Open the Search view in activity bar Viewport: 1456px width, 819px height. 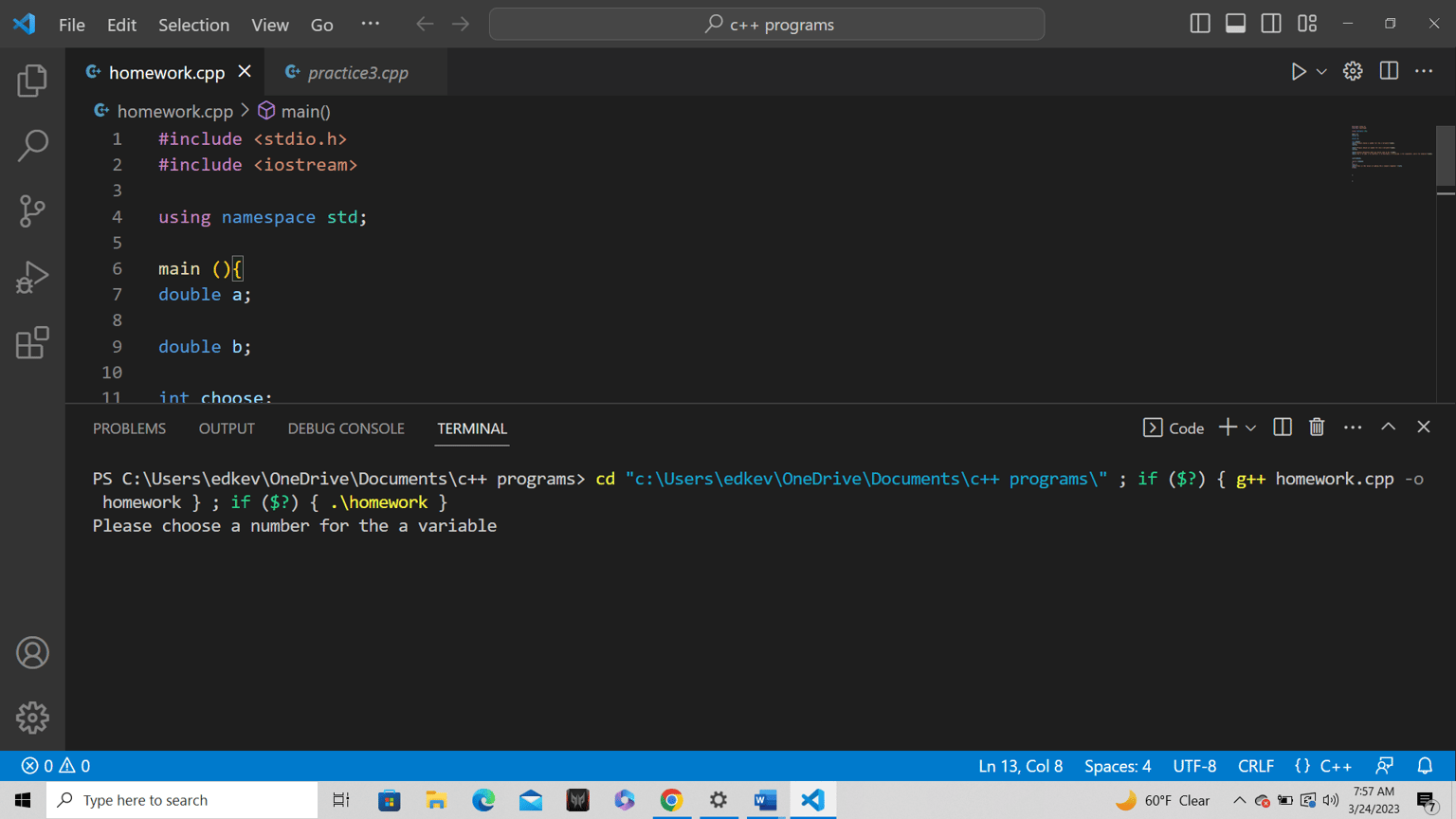point(32,145)
